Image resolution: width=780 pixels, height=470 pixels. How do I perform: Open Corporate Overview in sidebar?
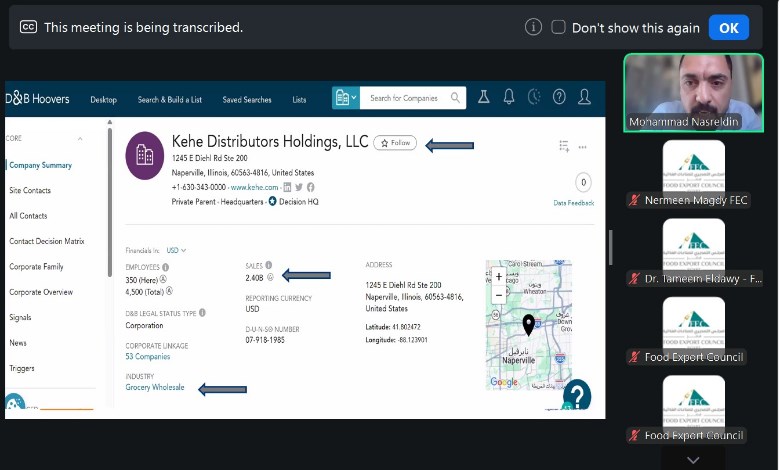coord(41,292)
